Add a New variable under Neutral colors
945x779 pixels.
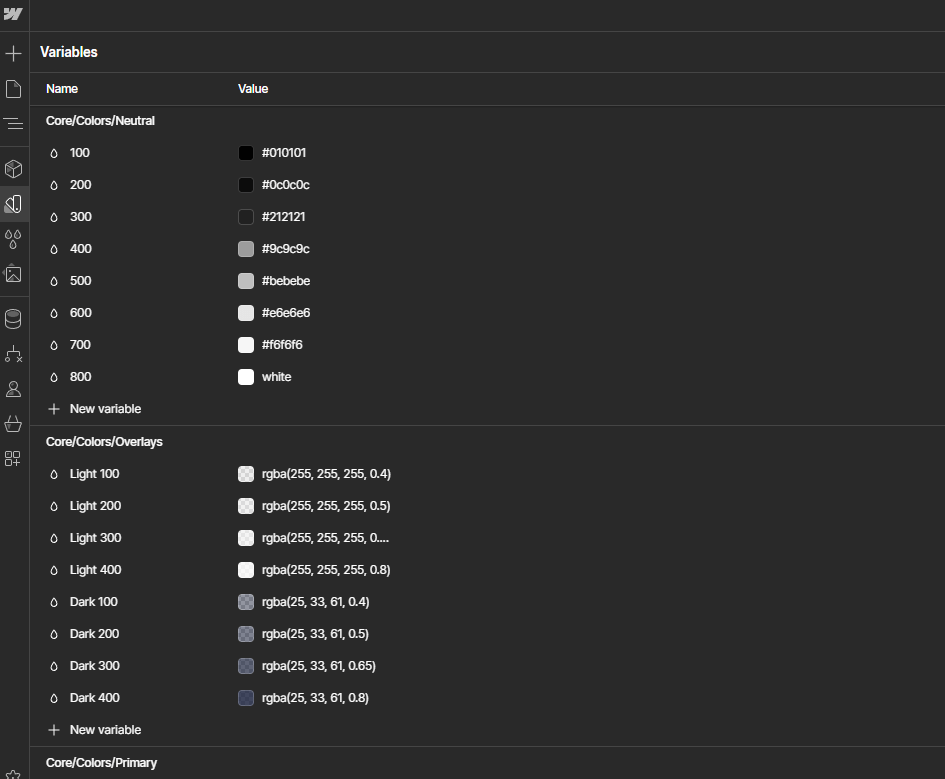tap(94, 408)
